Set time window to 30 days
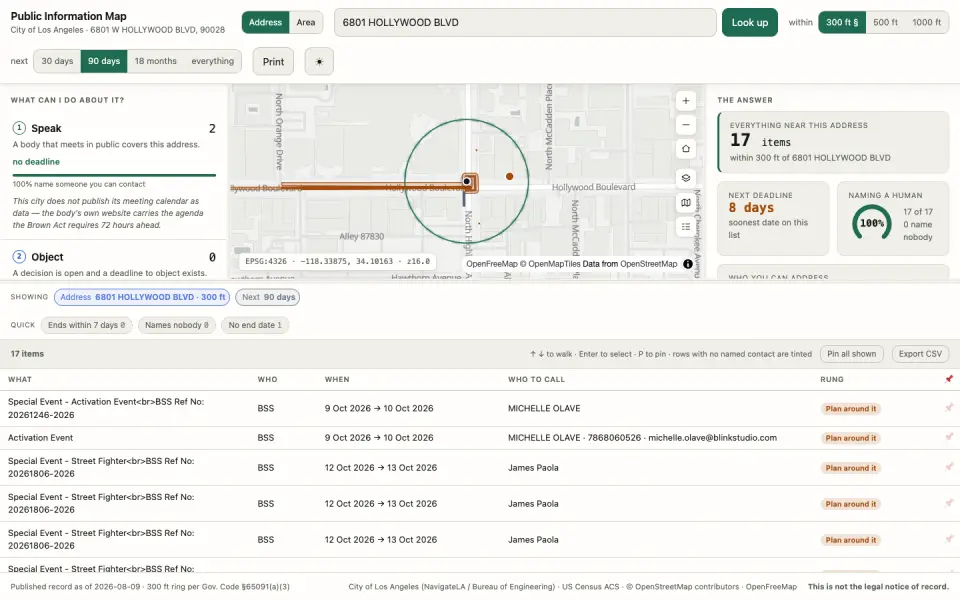The width and height of the screenshot is (960, 600). click(x=57, y=61)
